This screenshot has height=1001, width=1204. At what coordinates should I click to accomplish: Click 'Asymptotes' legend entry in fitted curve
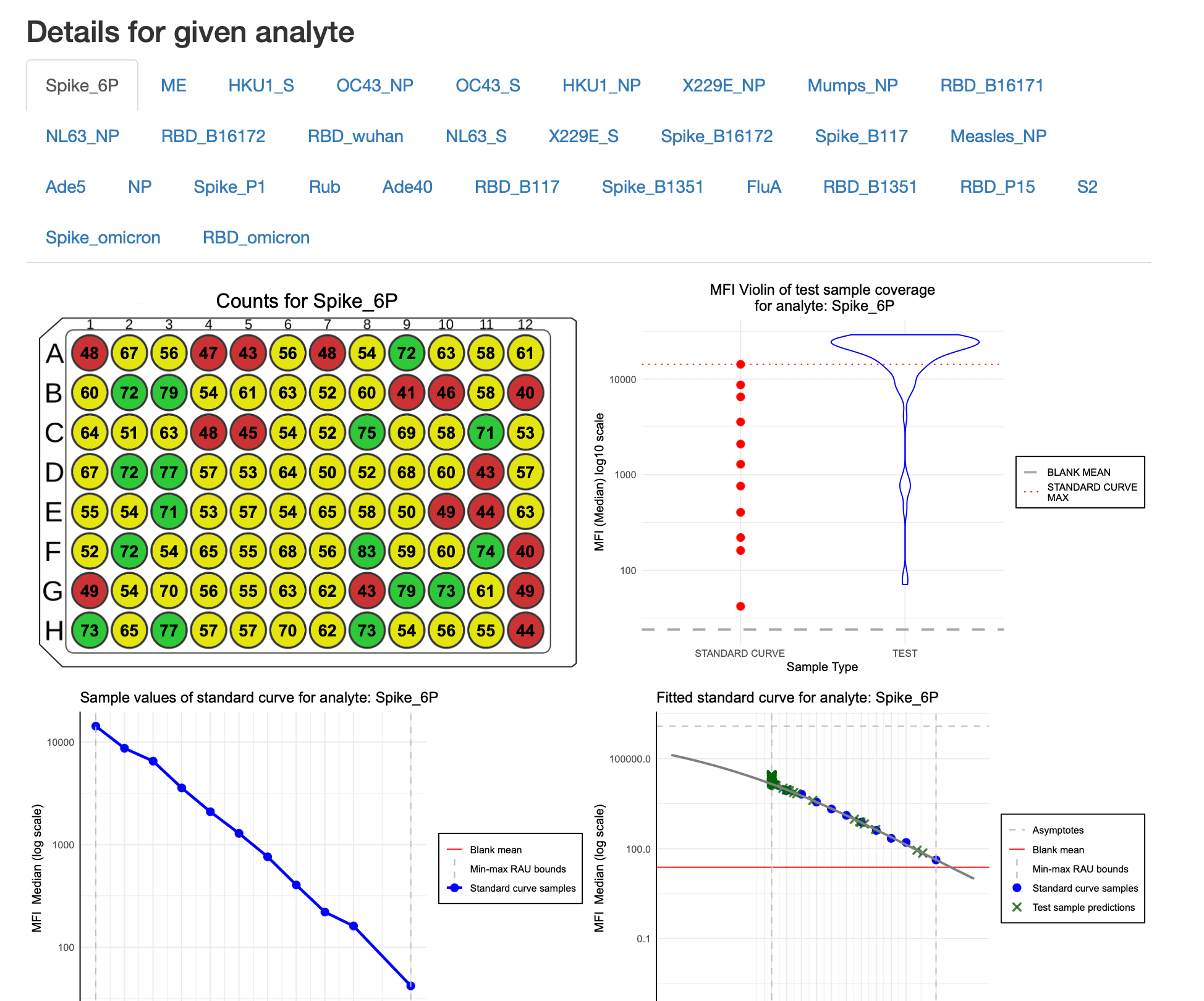pos(1046,830)
